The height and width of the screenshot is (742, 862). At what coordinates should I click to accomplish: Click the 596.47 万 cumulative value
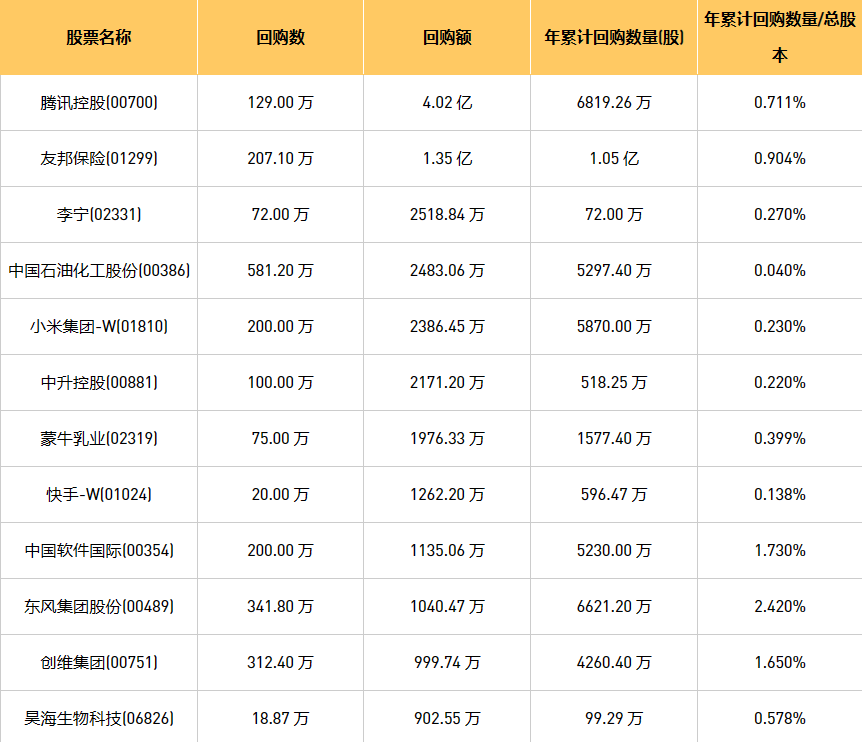pos(614,495)
